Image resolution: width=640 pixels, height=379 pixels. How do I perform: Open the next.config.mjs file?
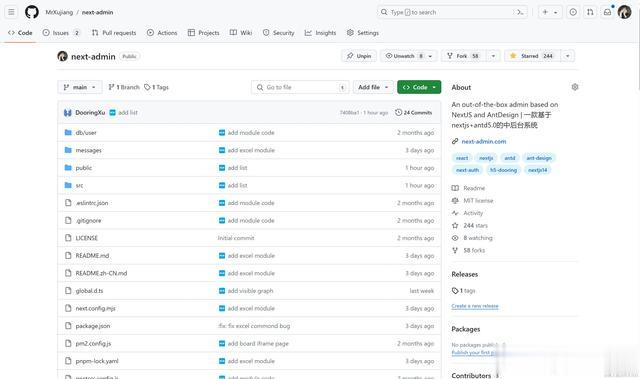coord(96,308)
